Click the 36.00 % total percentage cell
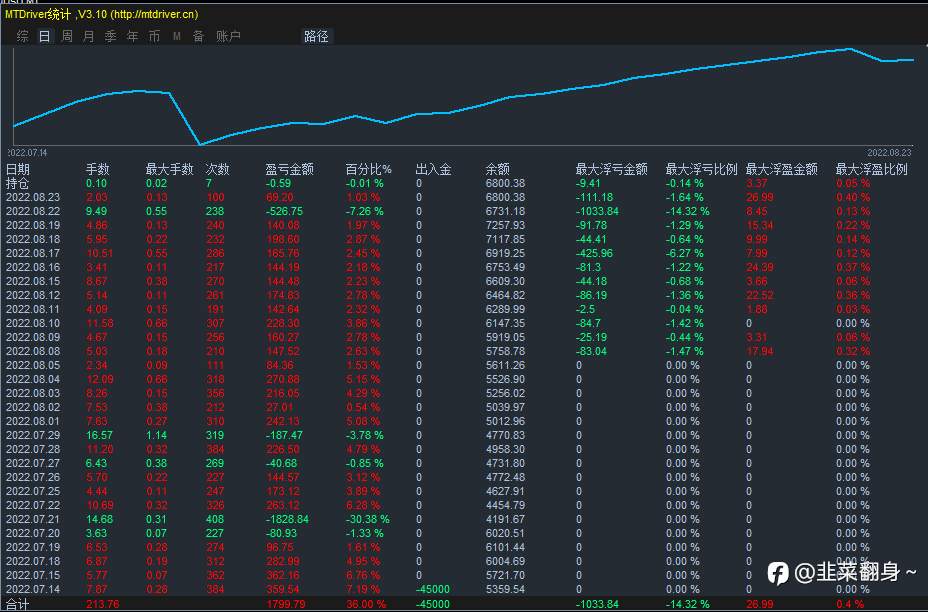Viewport: 928px width, 612px height. [366, 604]
